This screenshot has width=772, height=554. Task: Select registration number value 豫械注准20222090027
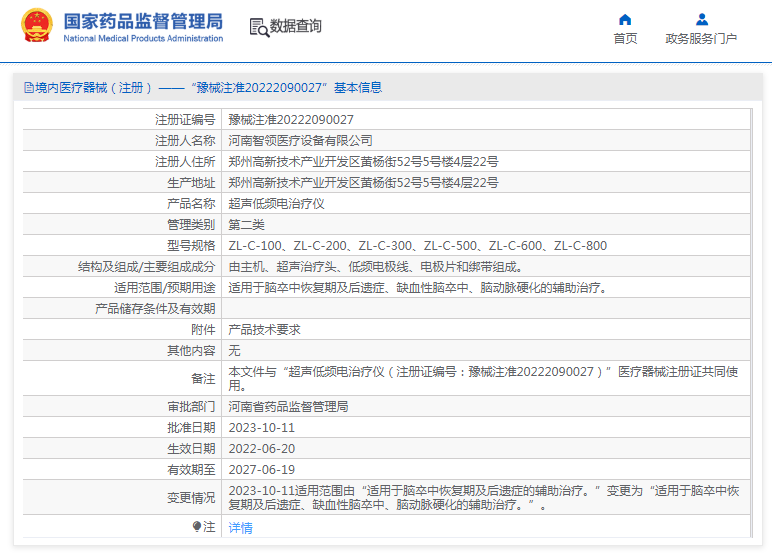[x=291, y=120]
